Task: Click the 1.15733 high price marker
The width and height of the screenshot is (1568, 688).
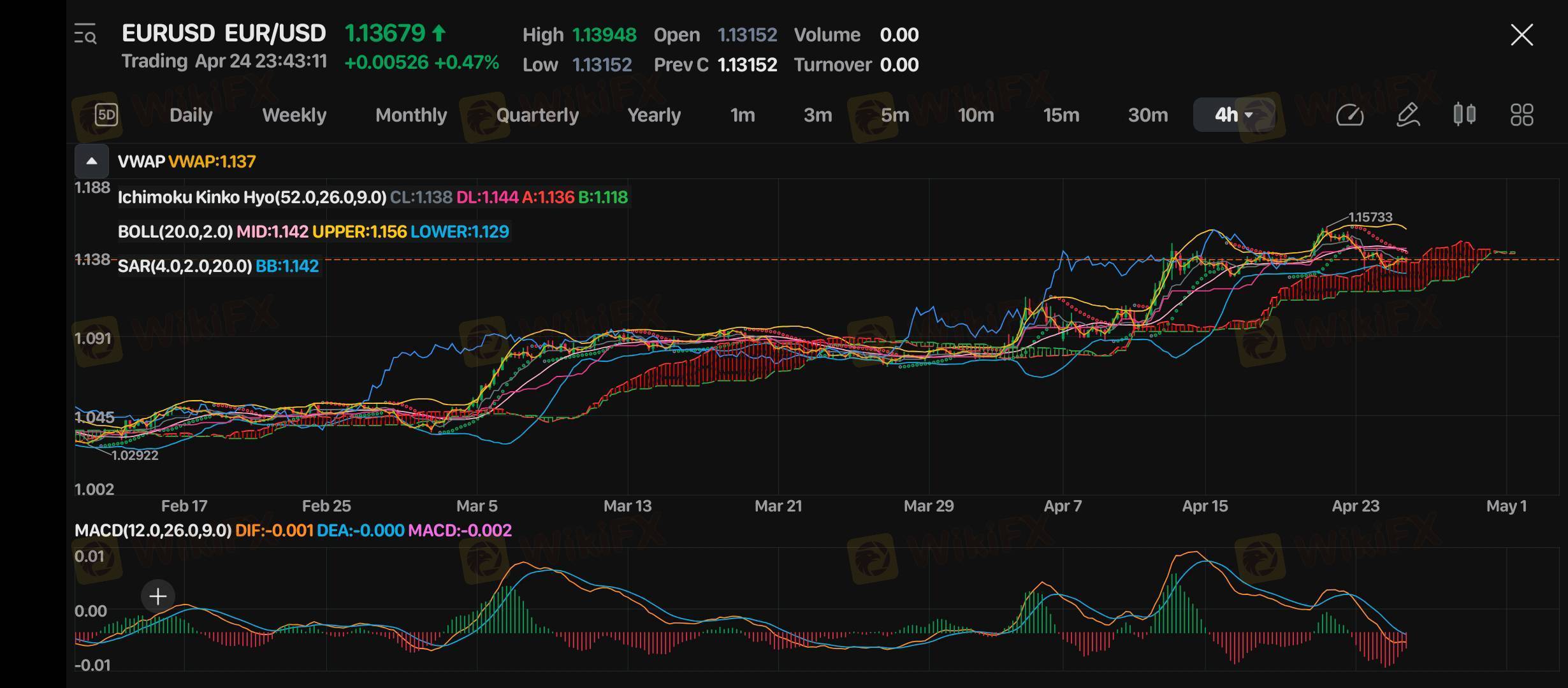Action: (1370, 217)
